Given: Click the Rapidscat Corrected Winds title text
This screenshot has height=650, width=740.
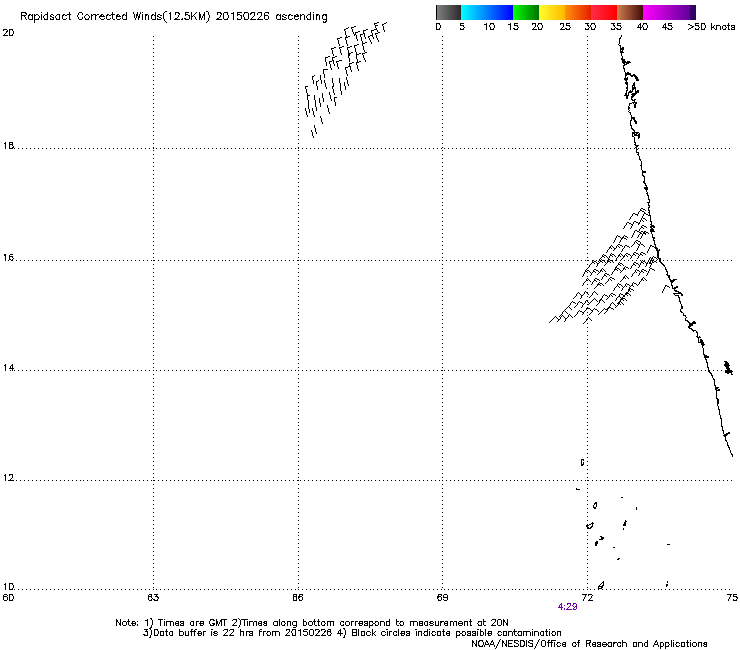Looking at the screenshot, I should (174, 17).
